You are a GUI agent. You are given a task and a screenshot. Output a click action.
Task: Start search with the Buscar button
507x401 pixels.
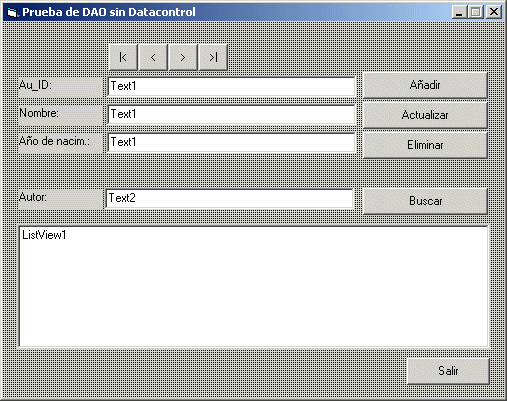pyautogui.click(x=425, y=201)
